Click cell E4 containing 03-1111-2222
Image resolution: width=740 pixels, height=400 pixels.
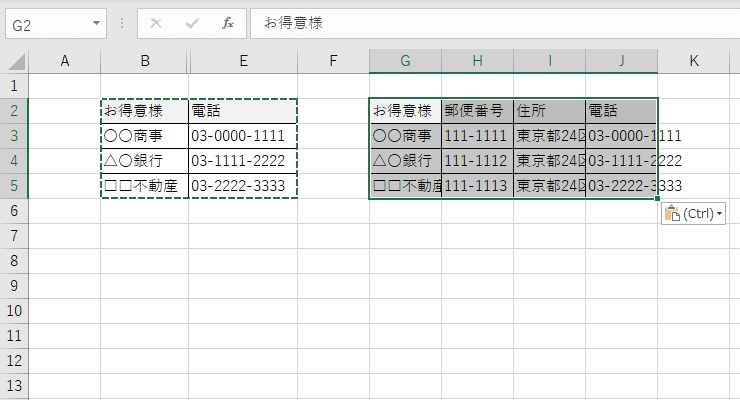[x=243, y=161]
